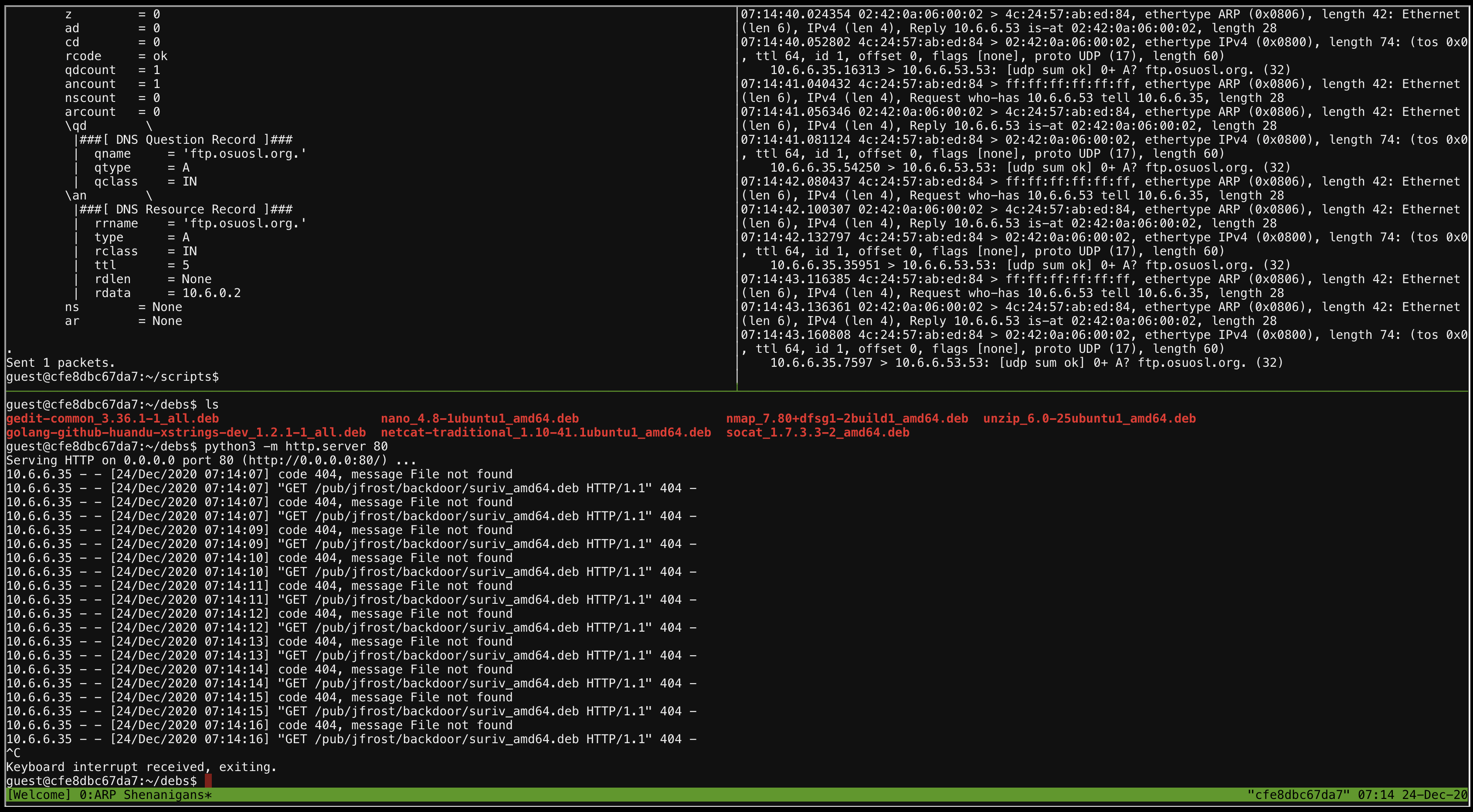Click the 'qclass = IN' line
Image resolution: width=1473 pixels, height=812 pixels.
(146, 182)
